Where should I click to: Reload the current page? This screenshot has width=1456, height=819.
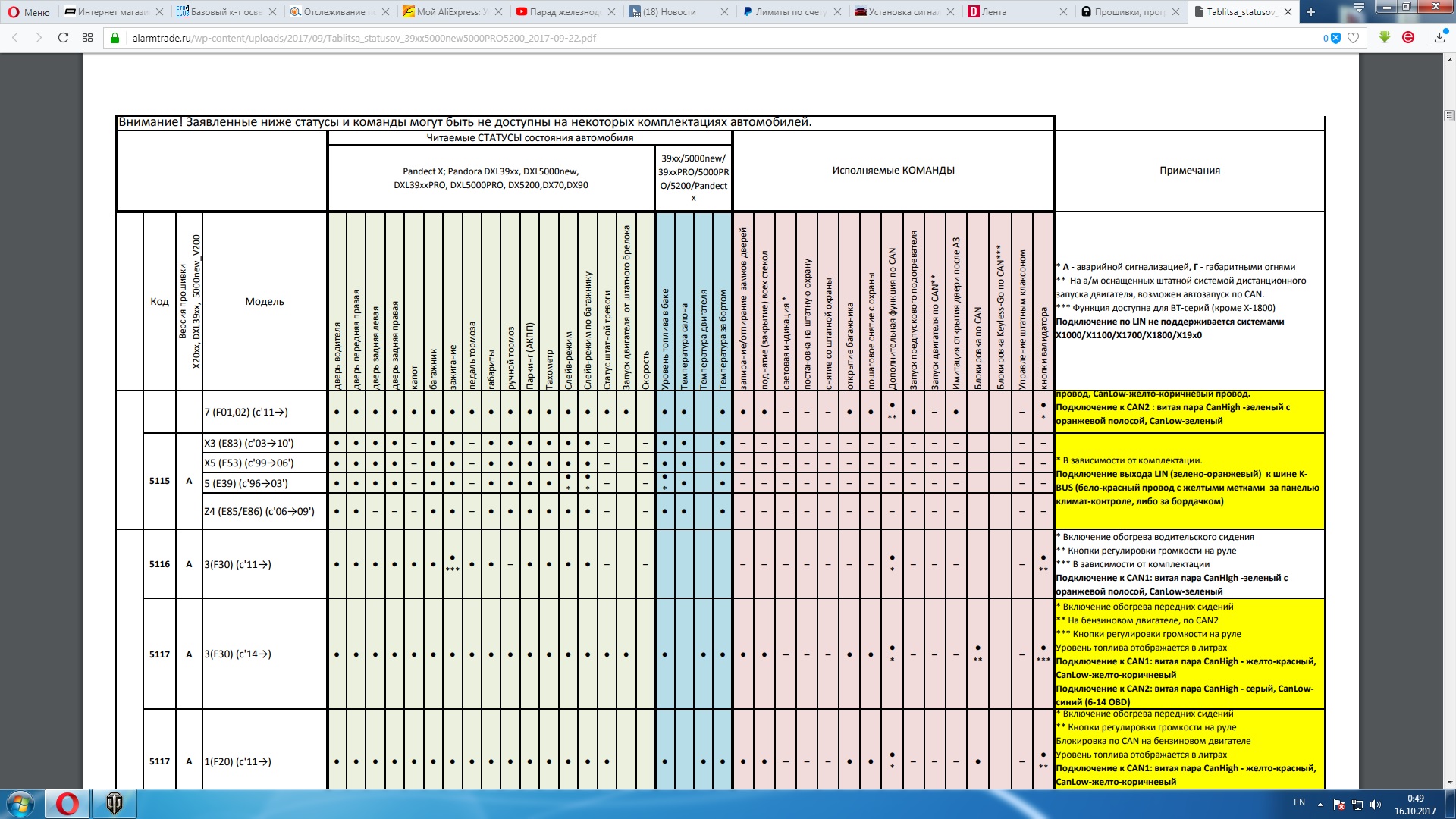(63, 38)
